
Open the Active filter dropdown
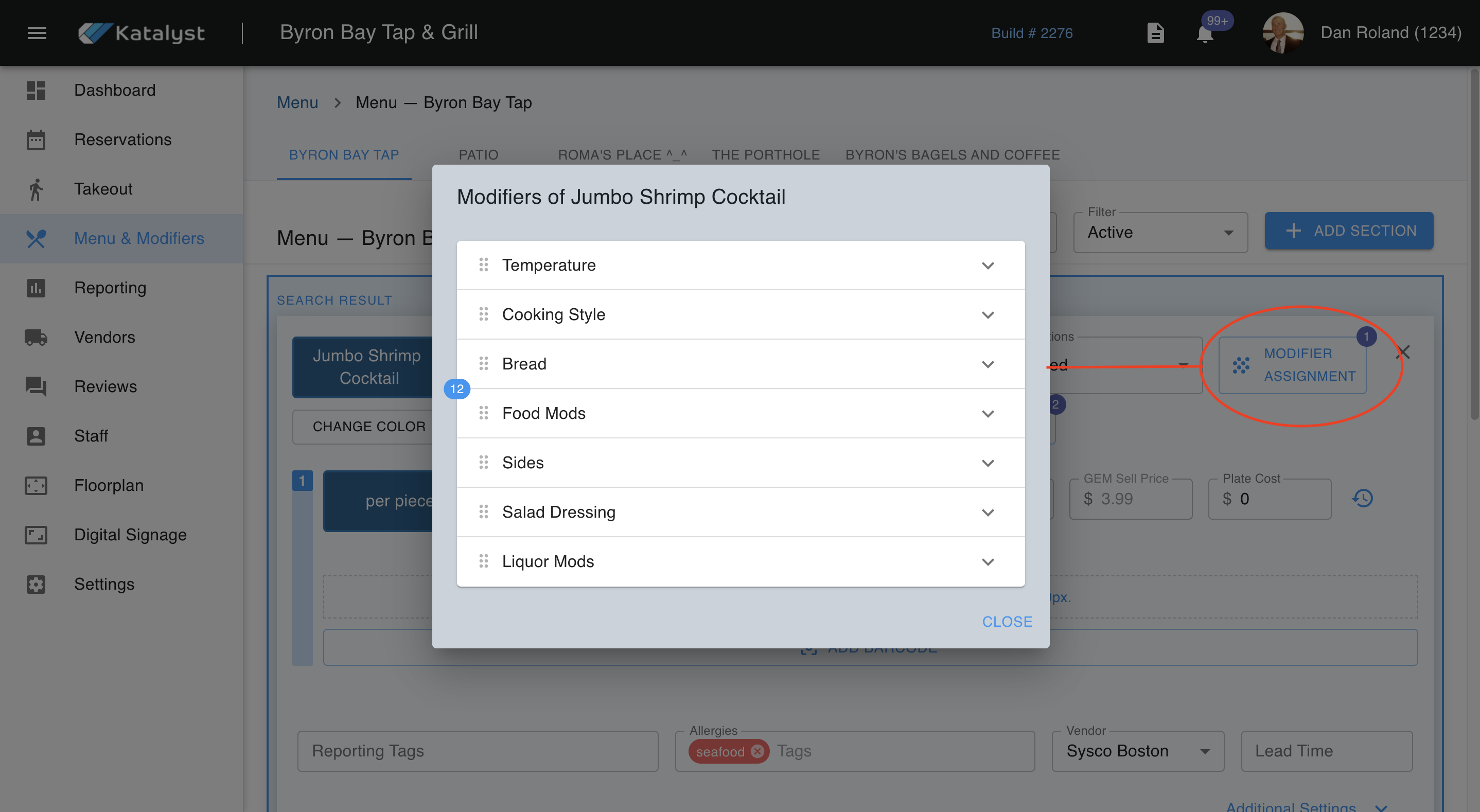tap(1160, 232)
